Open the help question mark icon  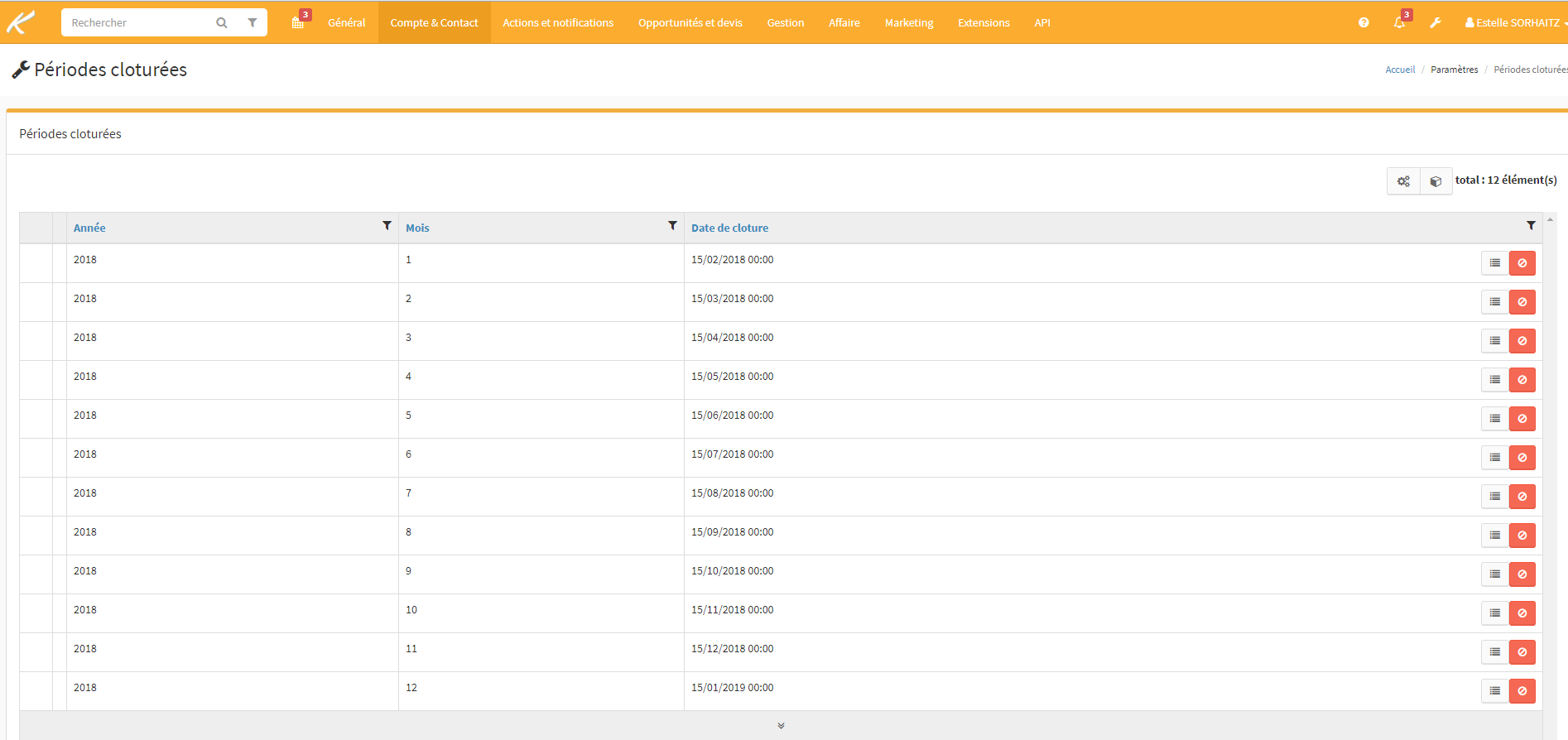(1364, 22)
